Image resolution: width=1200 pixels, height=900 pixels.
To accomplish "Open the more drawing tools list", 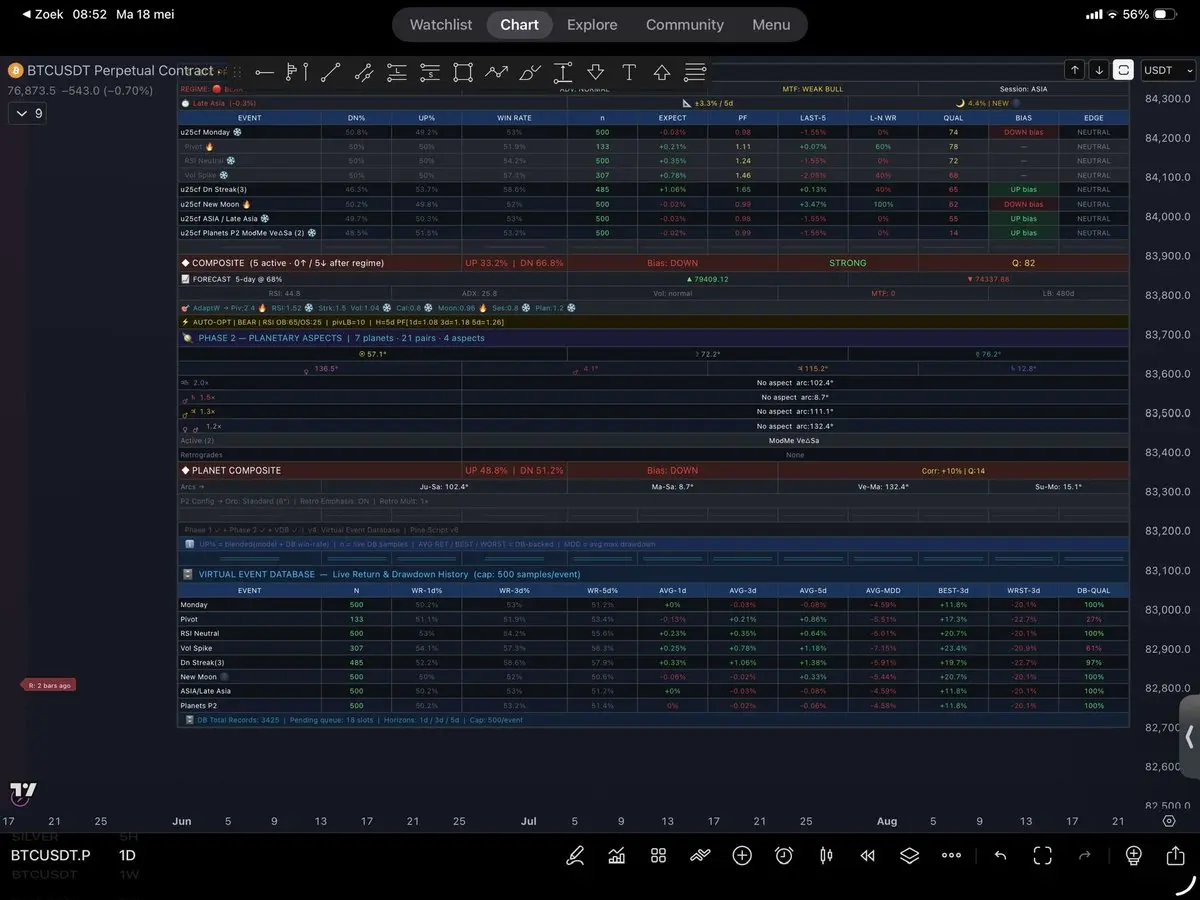I will [695, 72].
